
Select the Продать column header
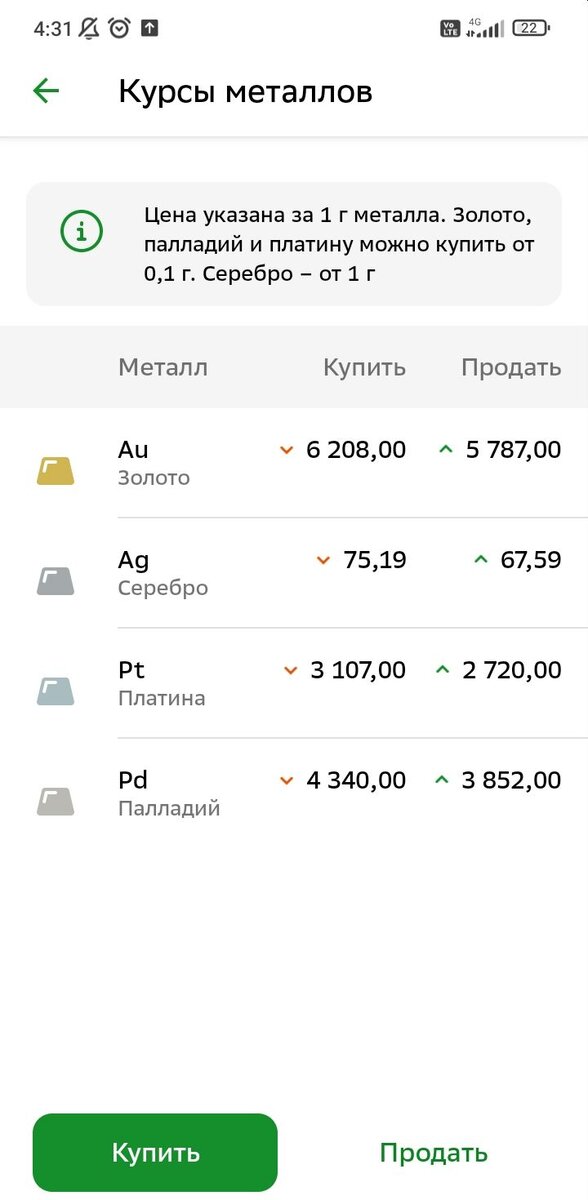510,367
